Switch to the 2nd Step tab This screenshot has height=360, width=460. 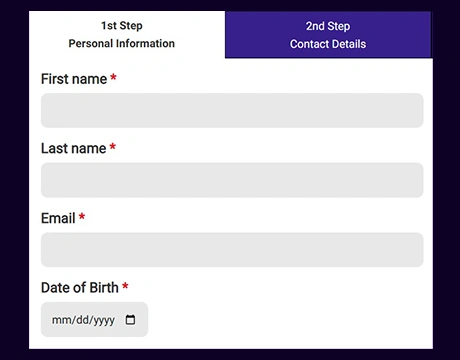click(x=328, y=35)
